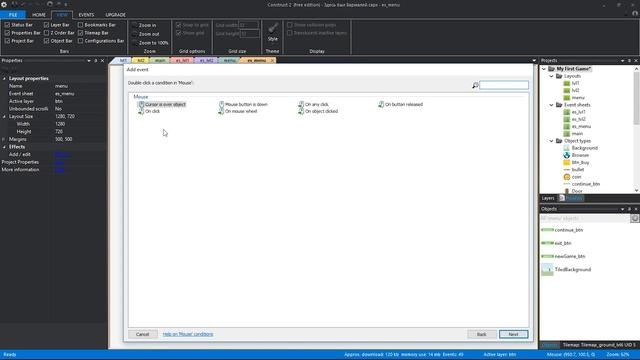Toggle the Status Bar checkbox
Viewport: 640px width, 360px height.
tap(7, 25)
